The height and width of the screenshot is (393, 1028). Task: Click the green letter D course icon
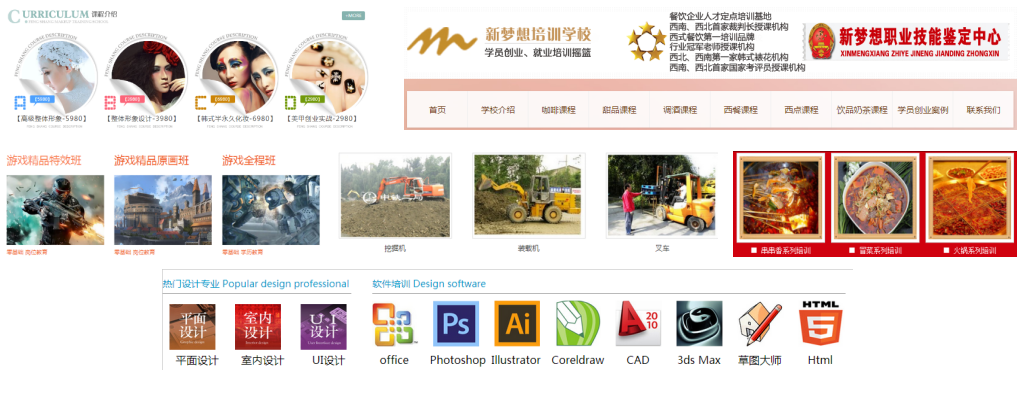[290, 102]
